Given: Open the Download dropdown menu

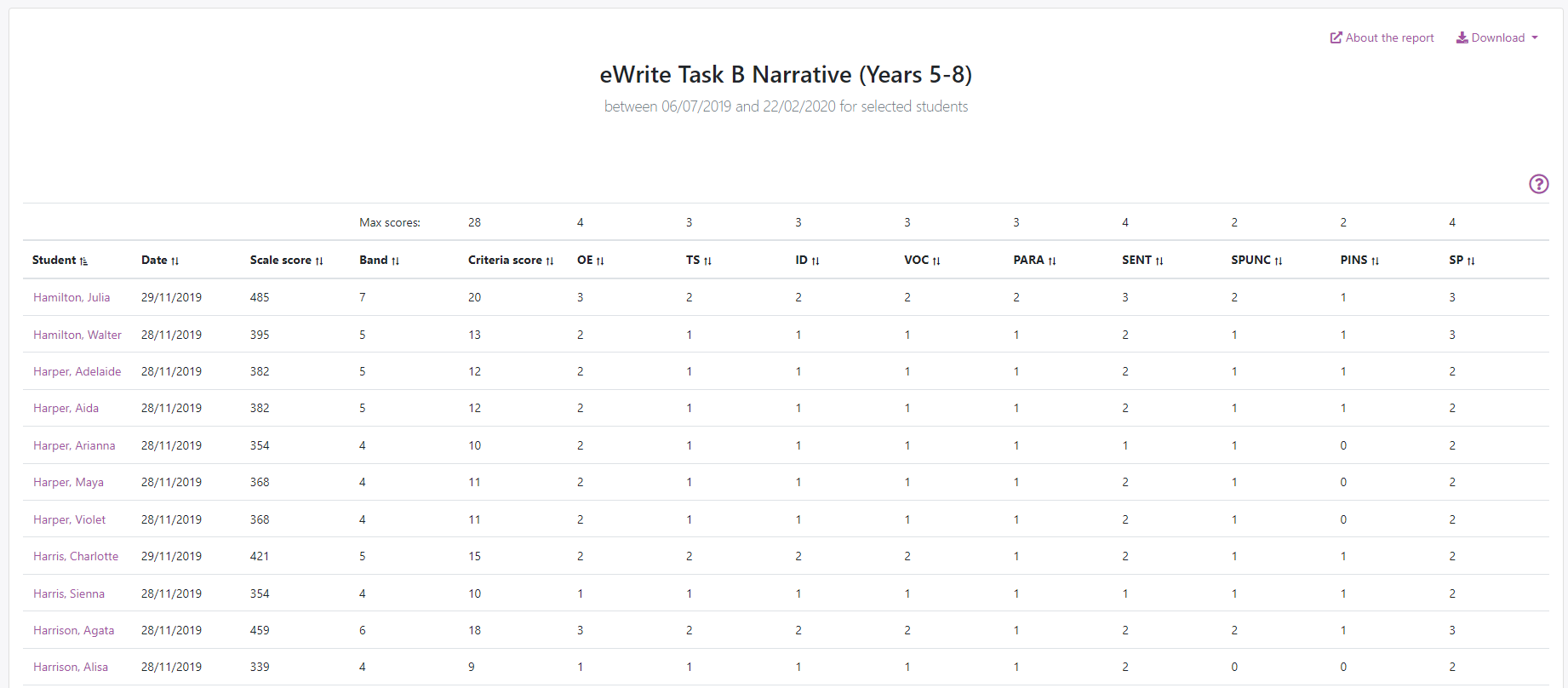Looking at the screenshot, I should tap(1497, 38).
